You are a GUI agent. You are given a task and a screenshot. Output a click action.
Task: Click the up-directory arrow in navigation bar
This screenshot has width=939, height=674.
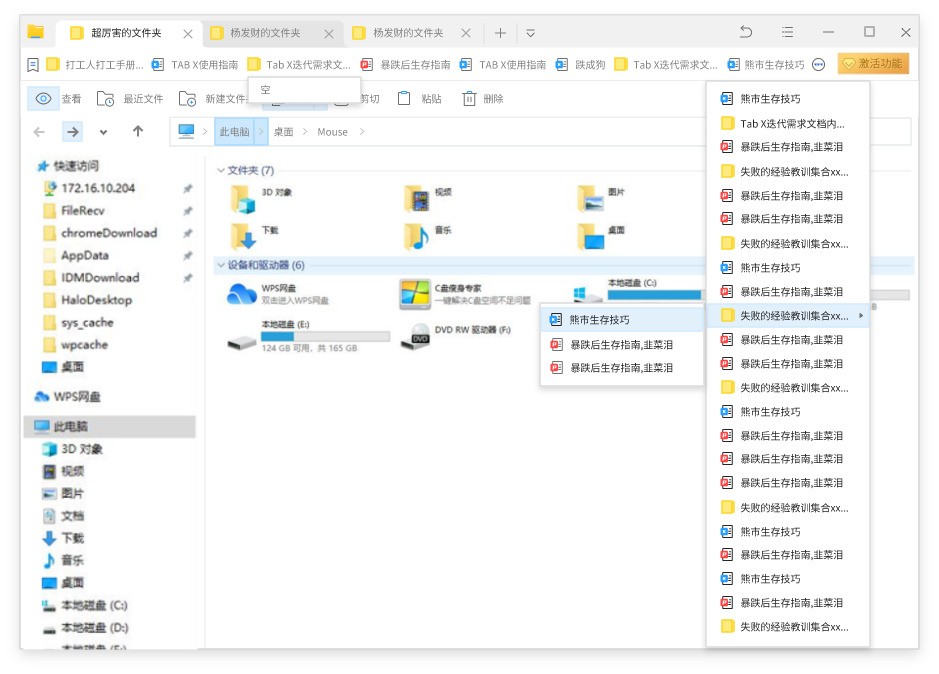point(138,132)
